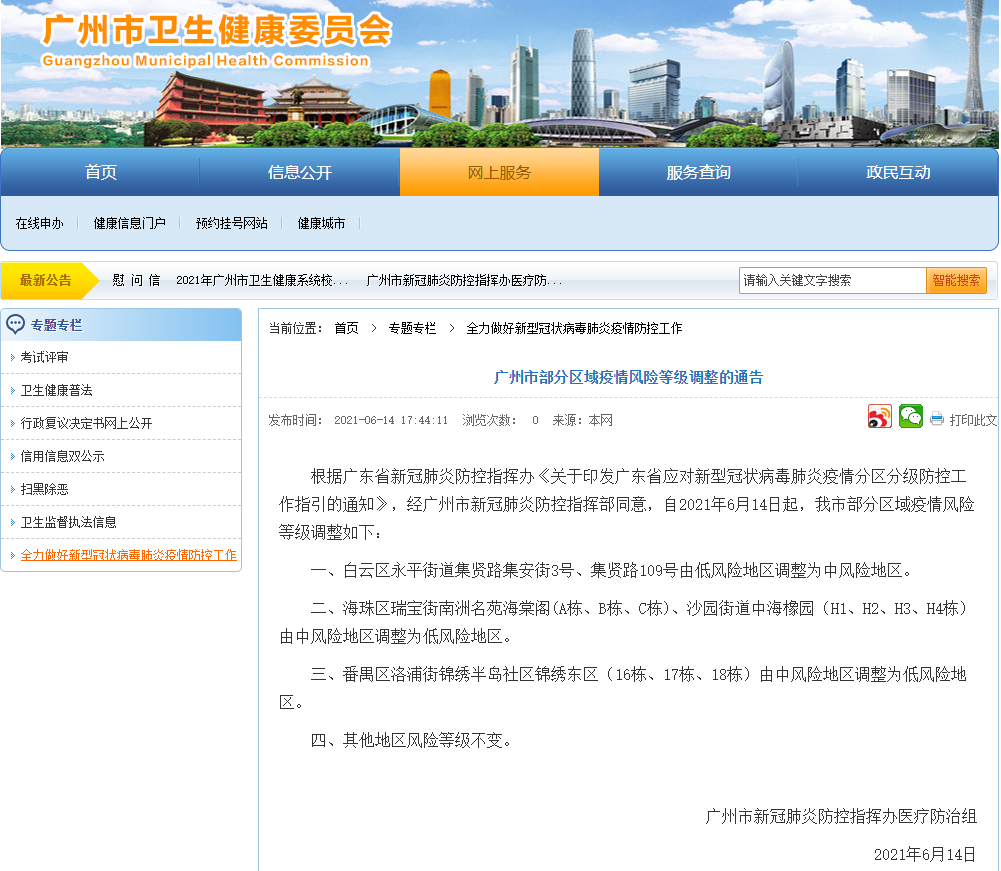Viewport: 1001px width, 871px height.
Task: Open 信用信息双公示 sidebar item
Action: tap(63, 456)
